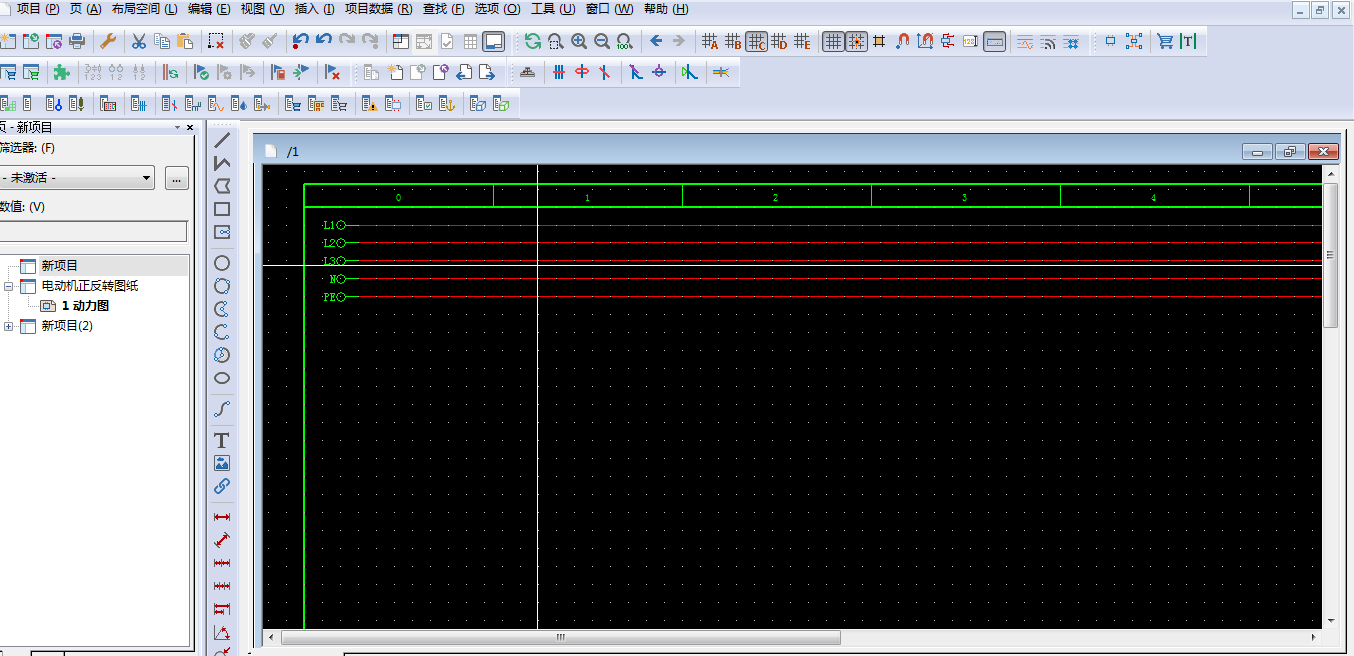
Task: Open the 1 动力图 page in tree
Action: click(84, 306)
